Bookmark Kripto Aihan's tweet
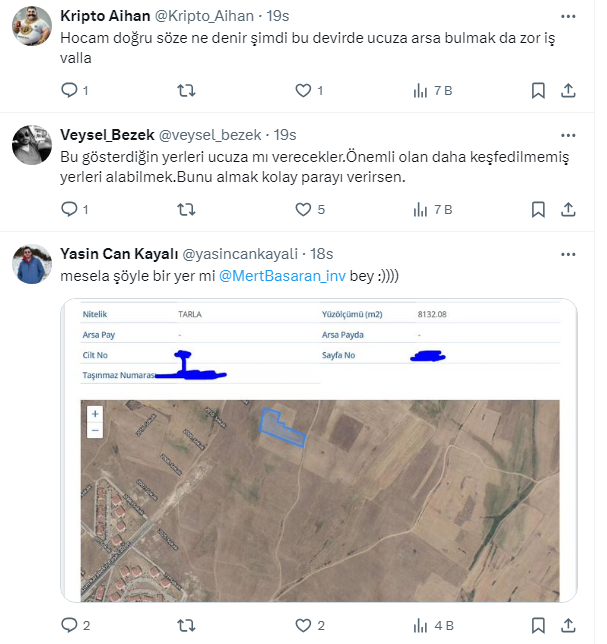 tap(538, 91)
